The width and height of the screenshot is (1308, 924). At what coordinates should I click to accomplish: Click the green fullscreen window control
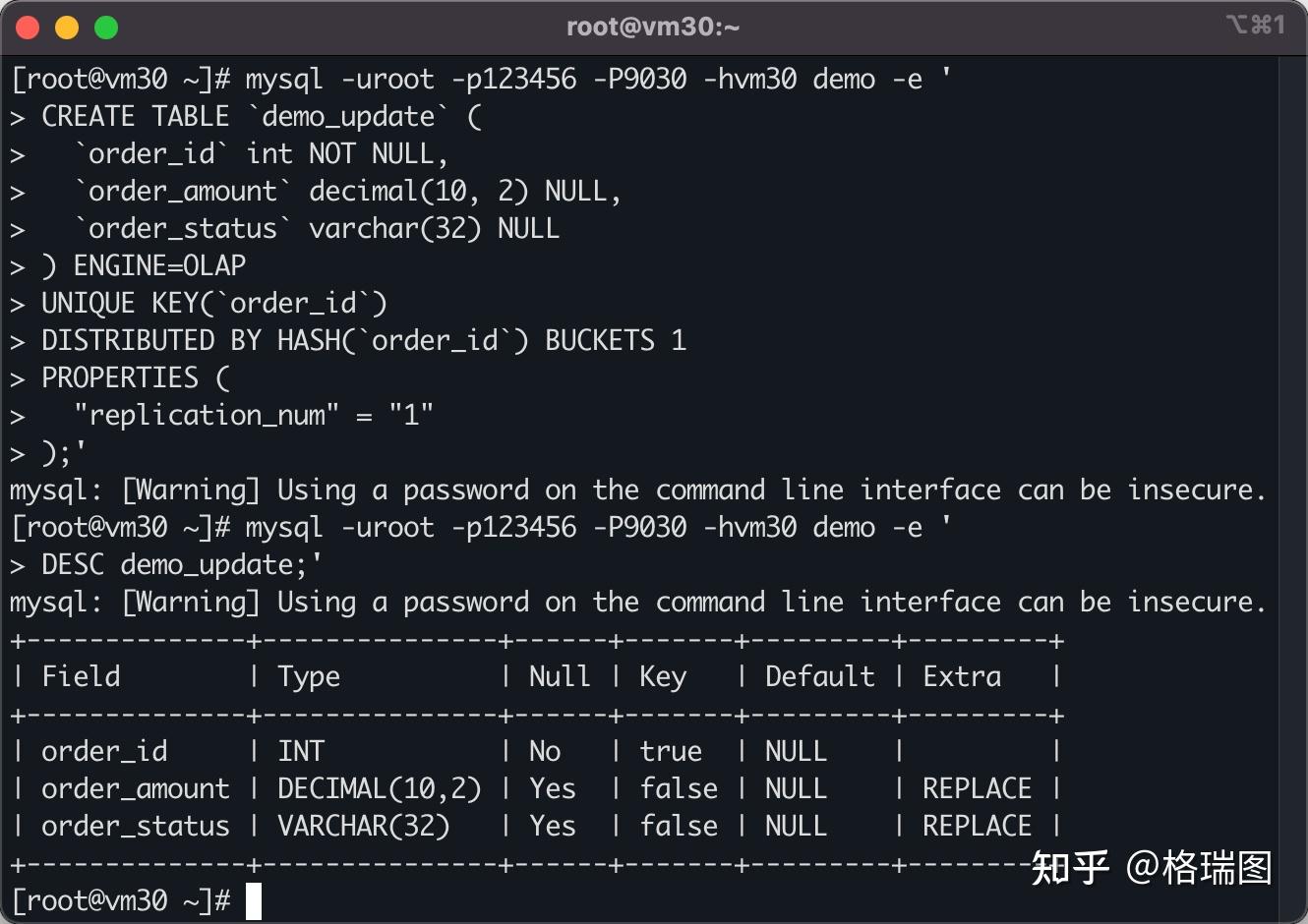click(x=105, y=27)
